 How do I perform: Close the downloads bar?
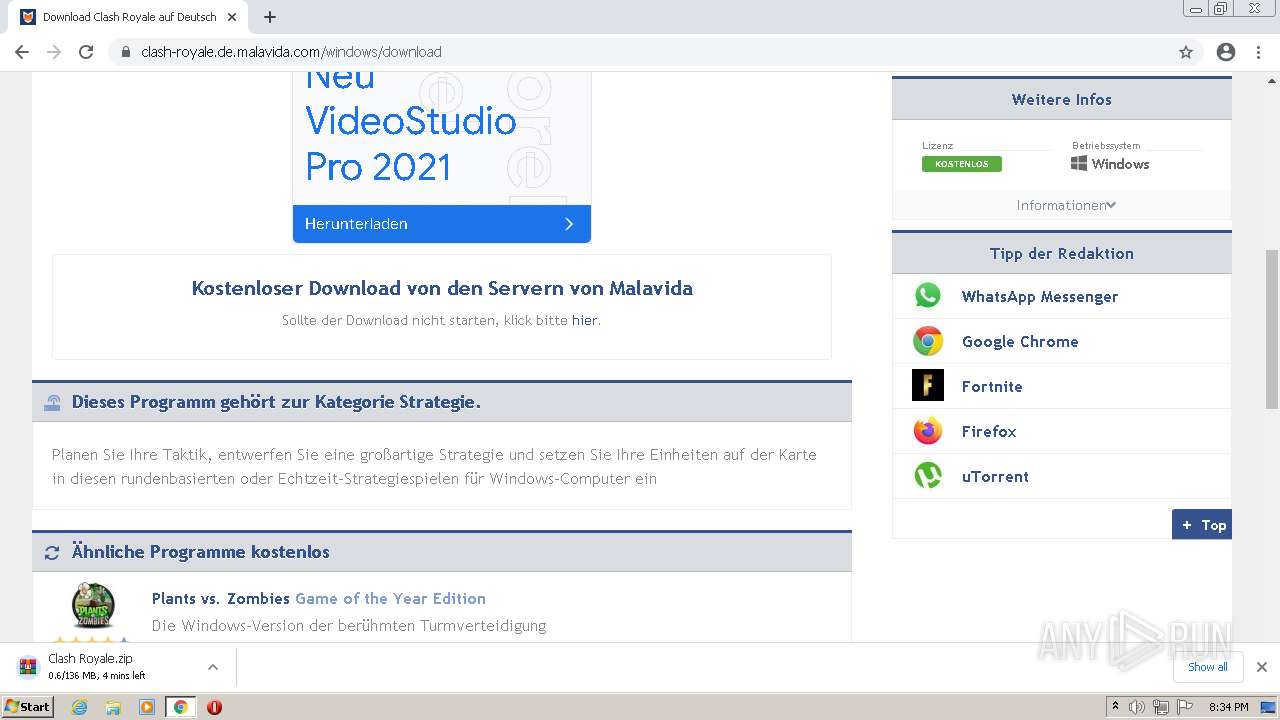tap(1261, 667)
